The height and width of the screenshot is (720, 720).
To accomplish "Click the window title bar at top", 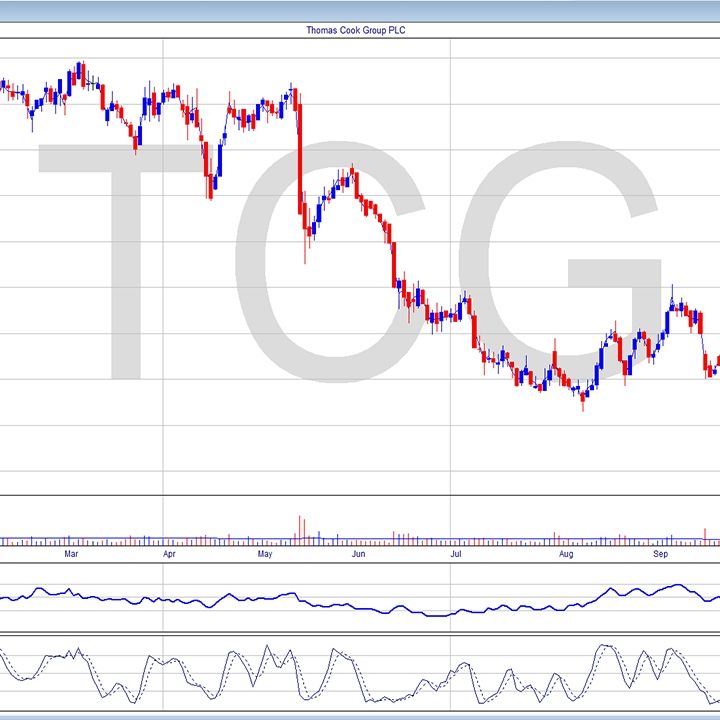I will pos(360,10).
